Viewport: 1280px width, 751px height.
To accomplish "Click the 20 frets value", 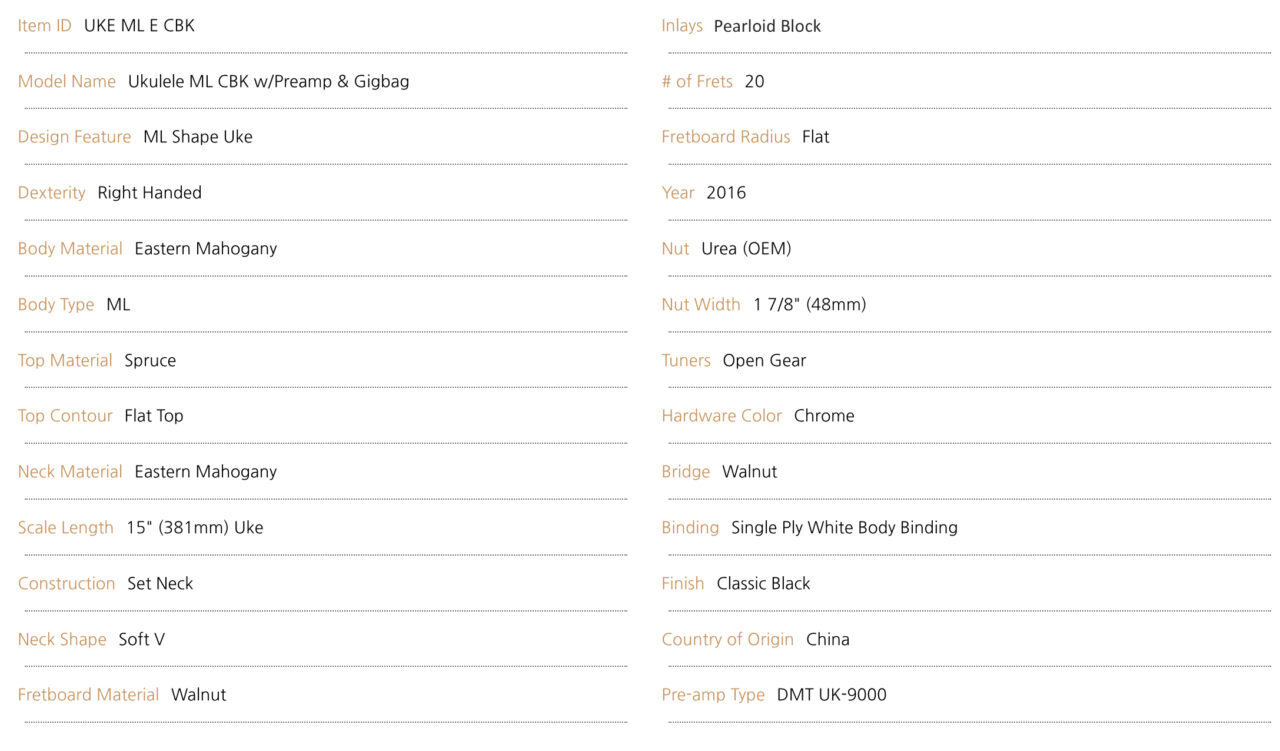I will (x=755, y=82).
